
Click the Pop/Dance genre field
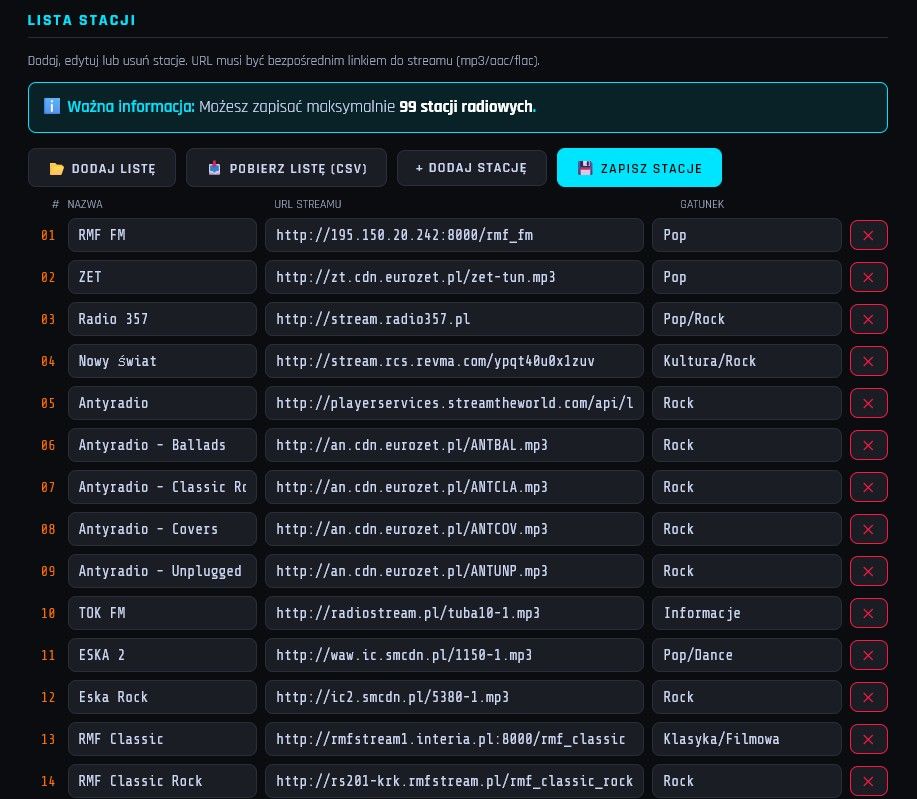coord(746,655)
